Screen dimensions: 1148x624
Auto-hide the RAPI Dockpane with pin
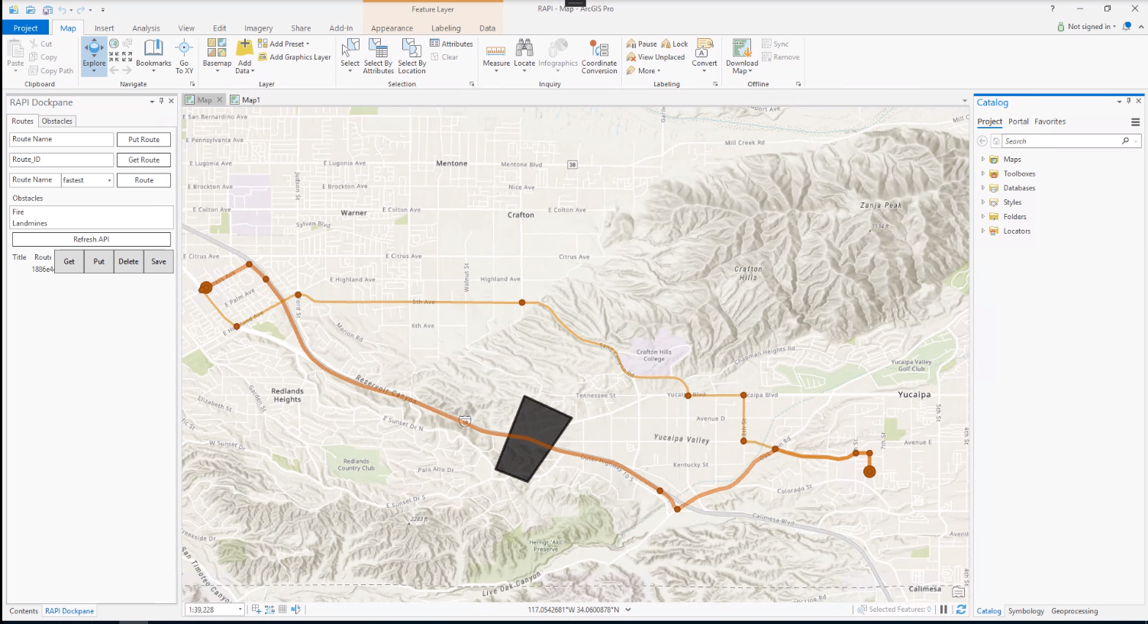tap(161, 101)
